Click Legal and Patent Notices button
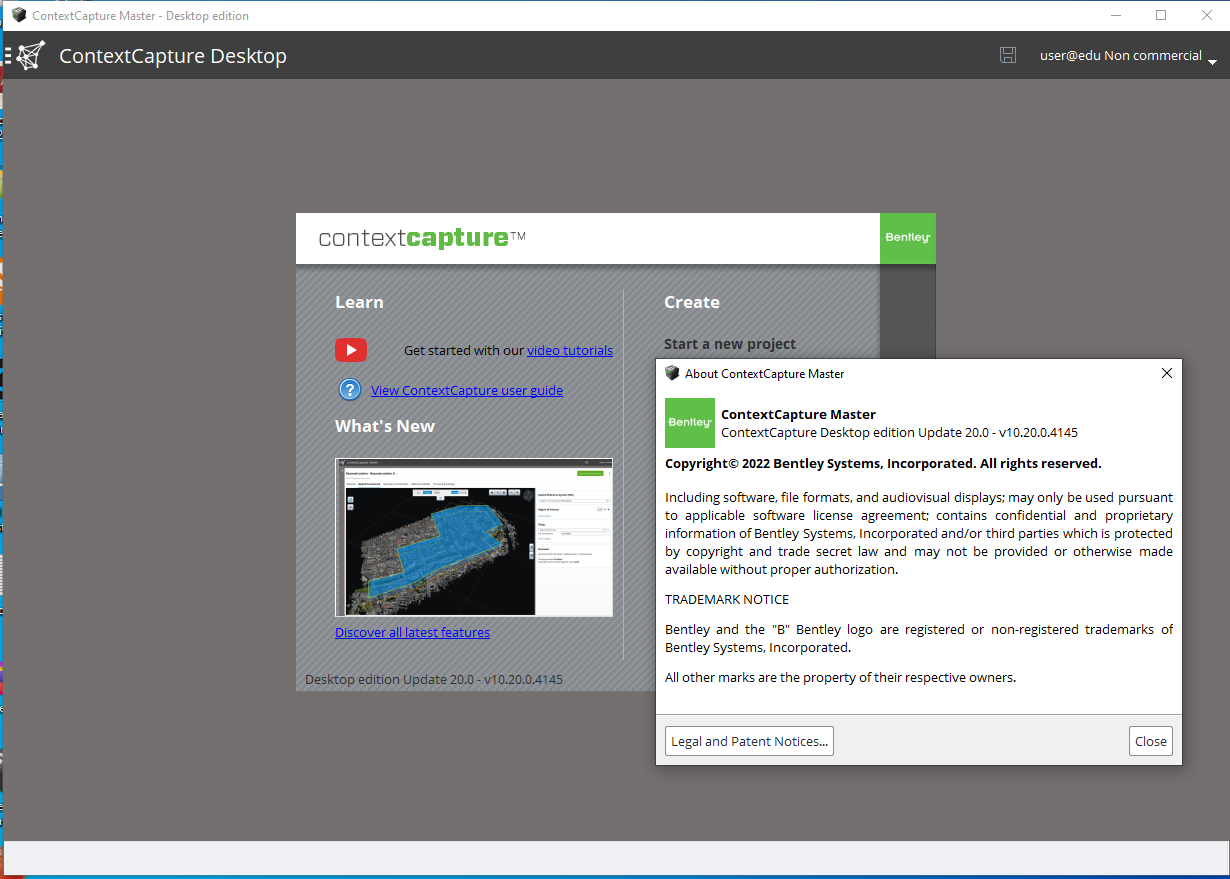The height and width of the screenshot is (879, 1230). (749, 741)
